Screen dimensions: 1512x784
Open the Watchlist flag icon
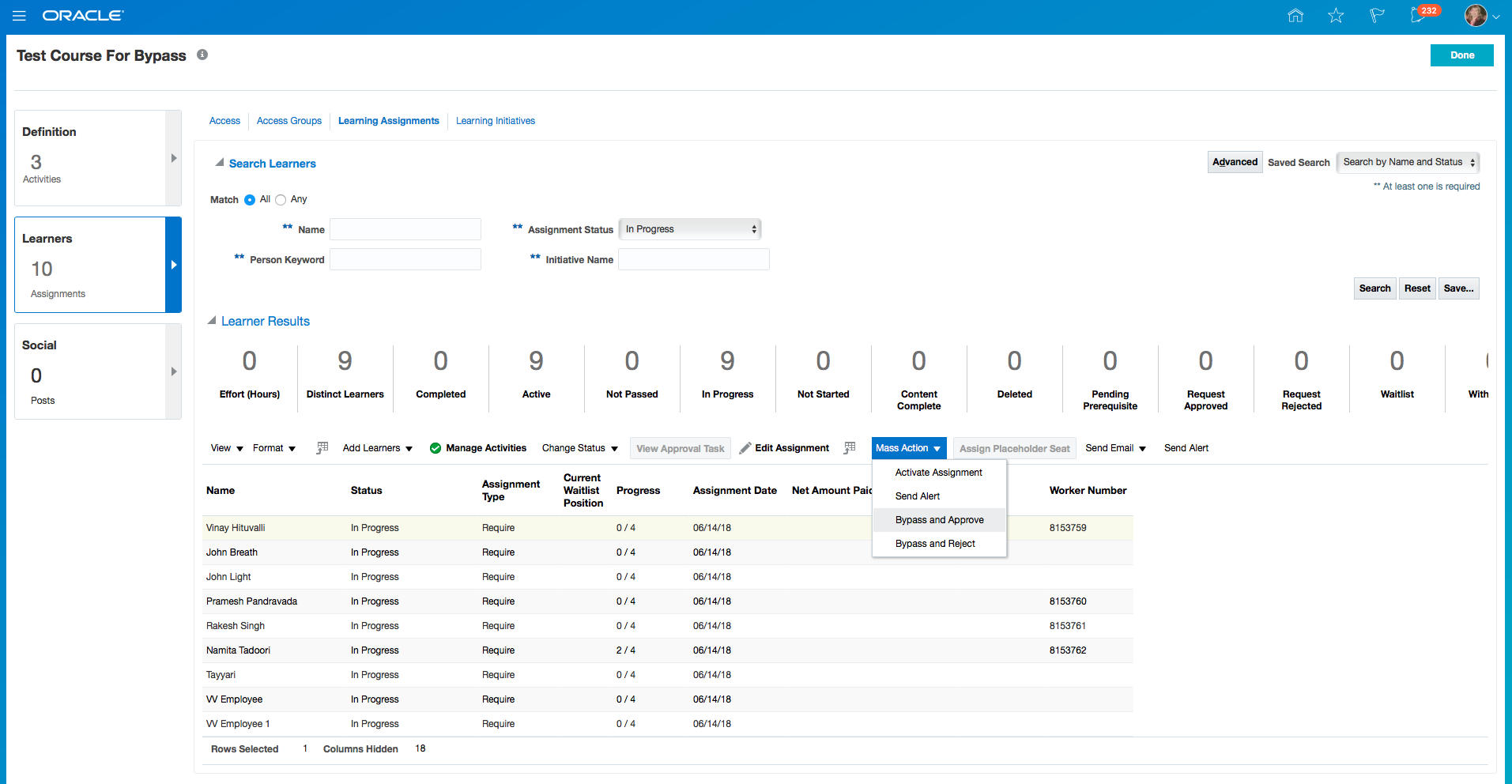coord(1377,16)
